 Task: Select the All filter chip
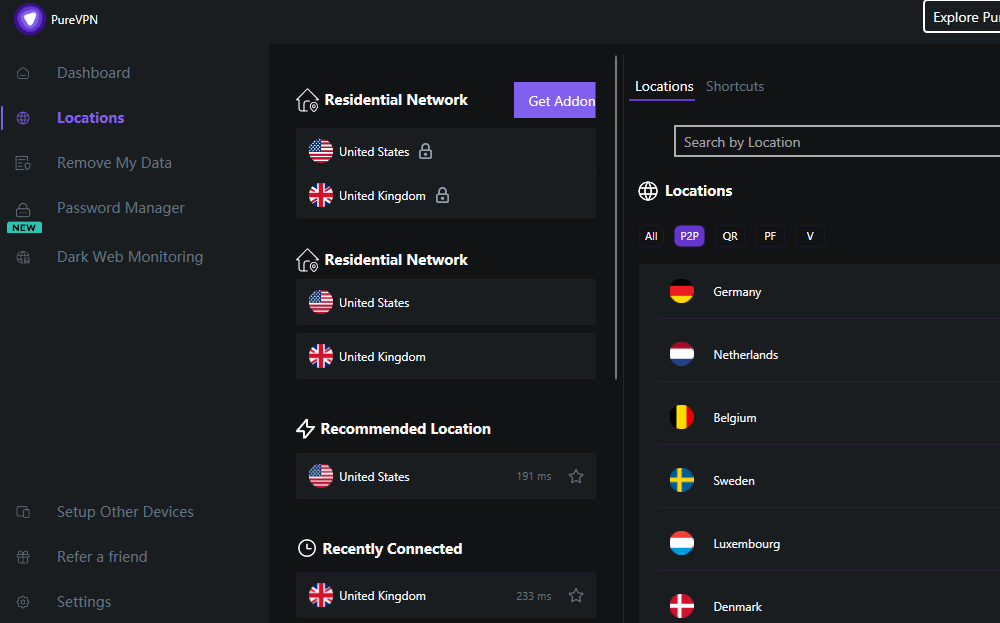coord(651,236)
